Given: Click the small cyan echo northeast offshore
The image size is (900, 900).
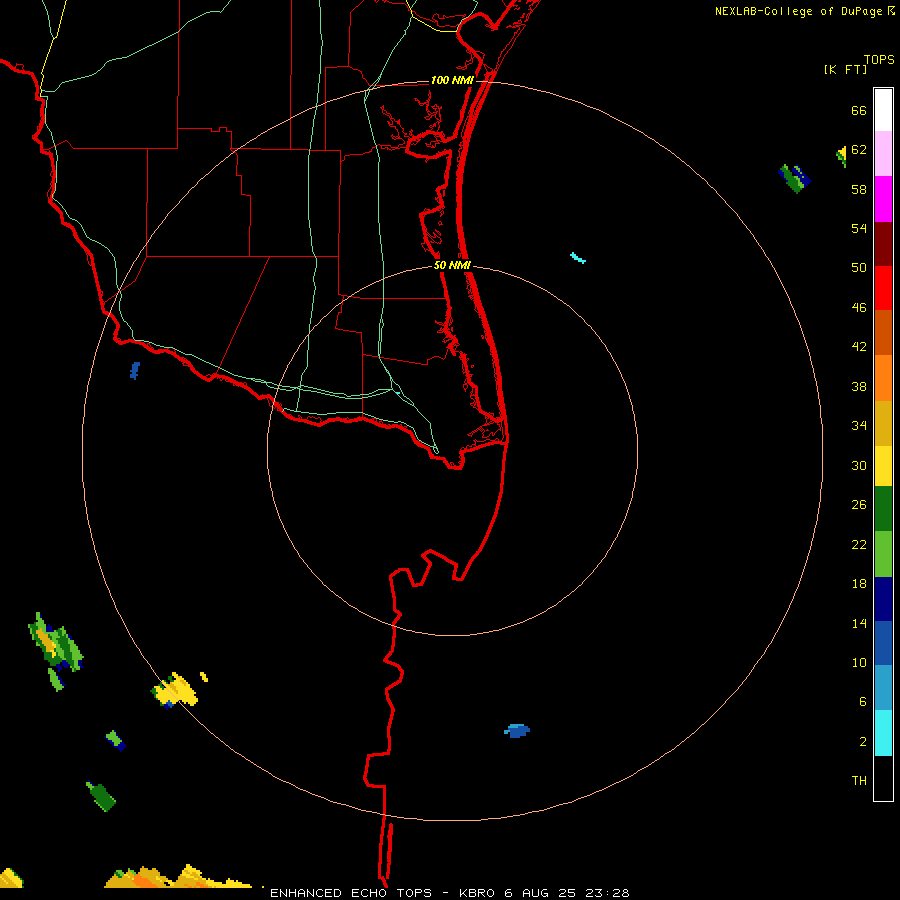Looking at the screenshot, I should click(578, 258).
